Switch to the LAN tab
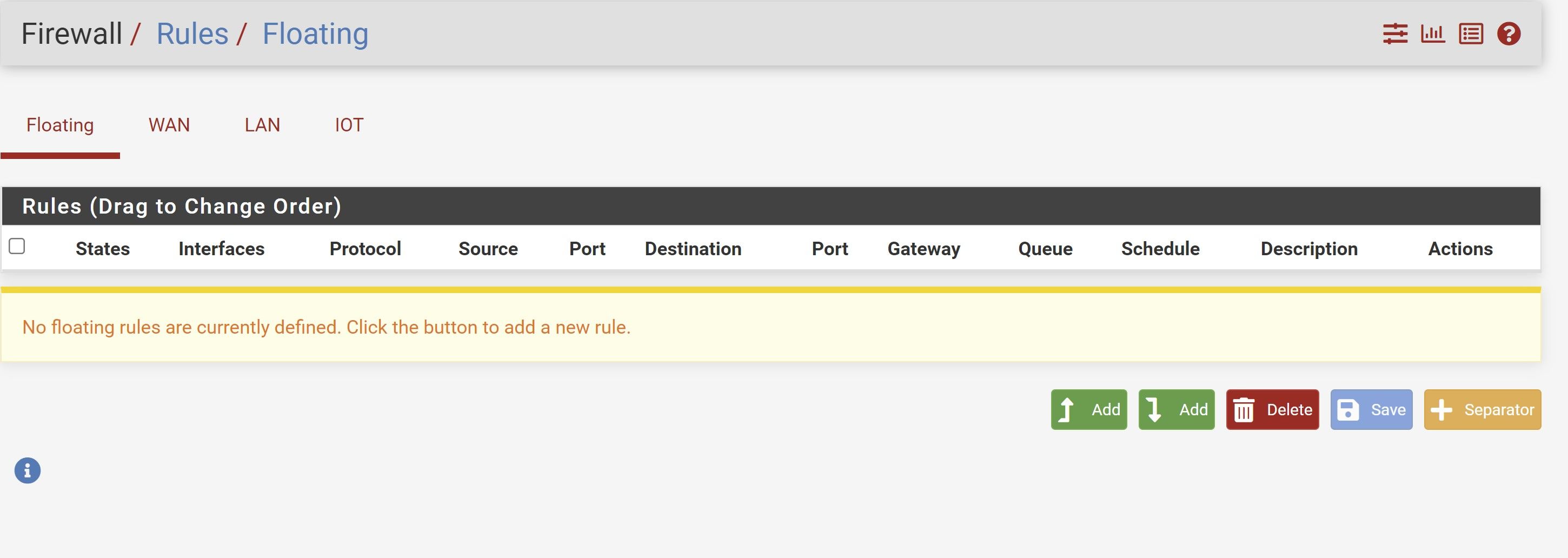Viewport: 1568px width, 558px height. click(x=262, y=125)
